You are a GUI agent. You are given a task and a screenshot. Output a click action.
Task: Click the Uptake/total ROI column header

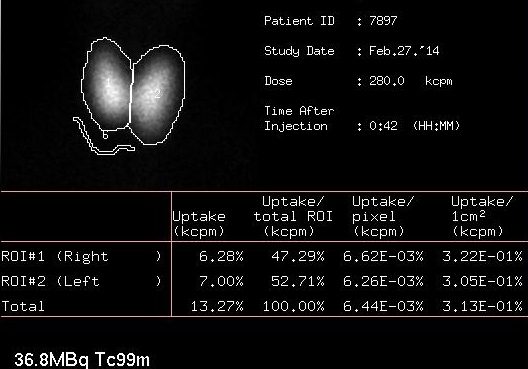(293, 216)
